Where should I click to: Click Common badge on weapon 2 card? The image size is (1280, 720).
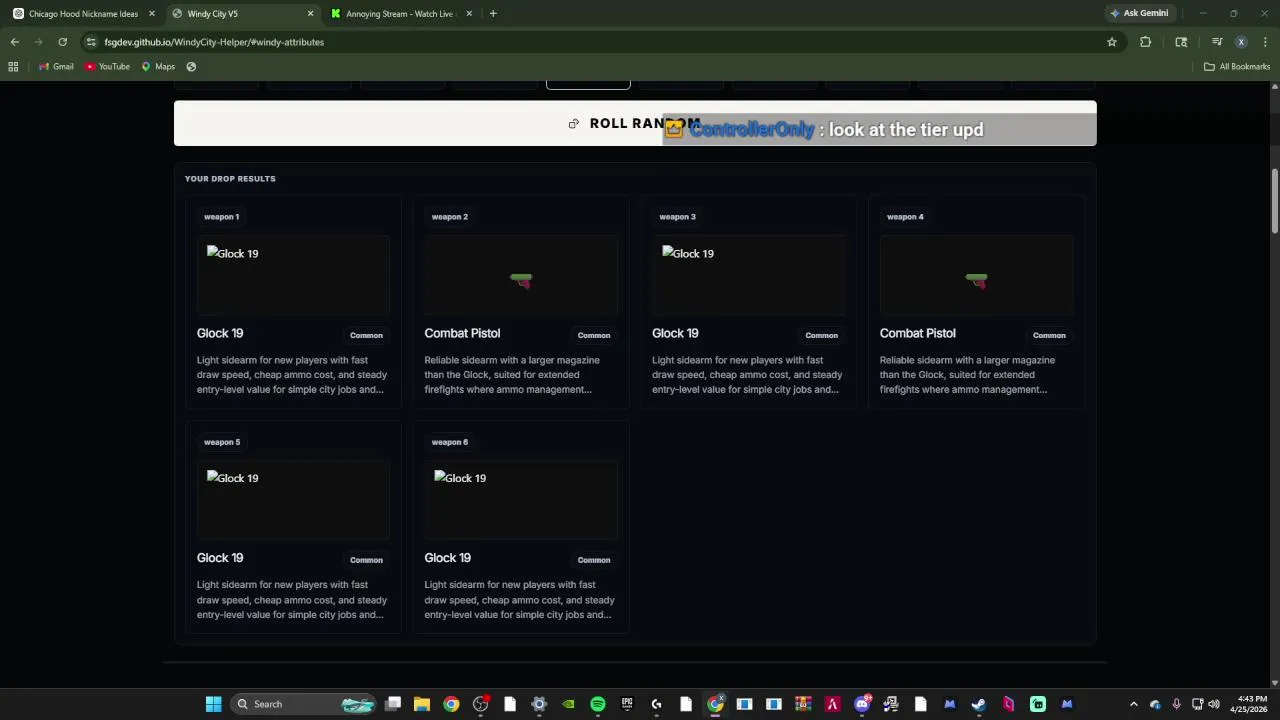click(x=594, y=335)
